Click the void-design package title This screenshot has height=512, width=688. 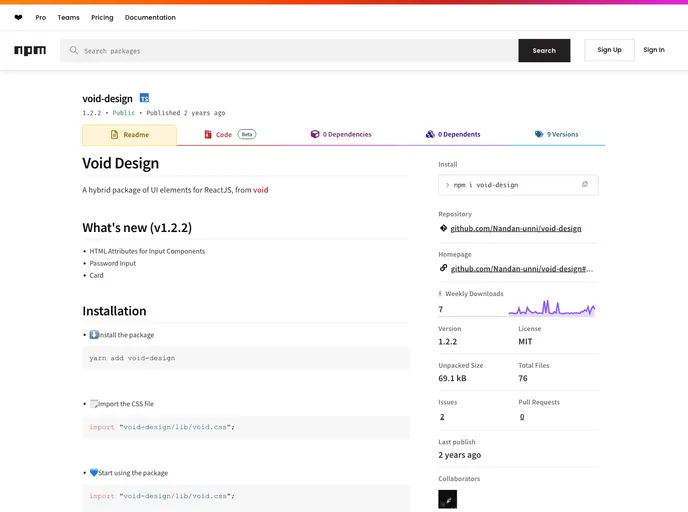click(x=108, y=99)
